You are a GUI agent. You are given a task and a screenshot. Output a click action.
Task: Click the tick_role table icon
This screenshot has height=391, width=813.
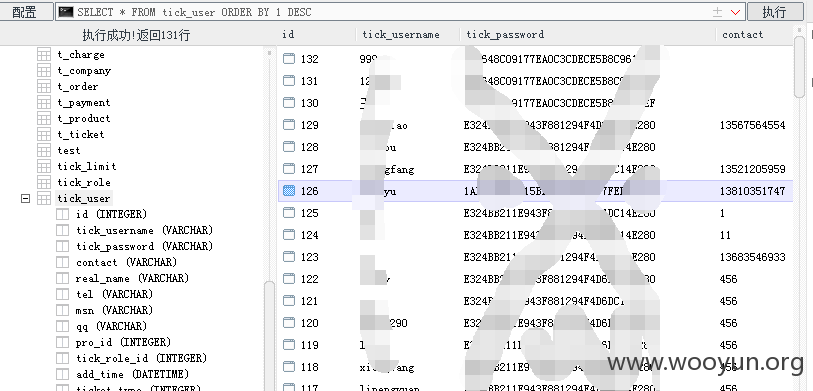[x=44, y=183]
